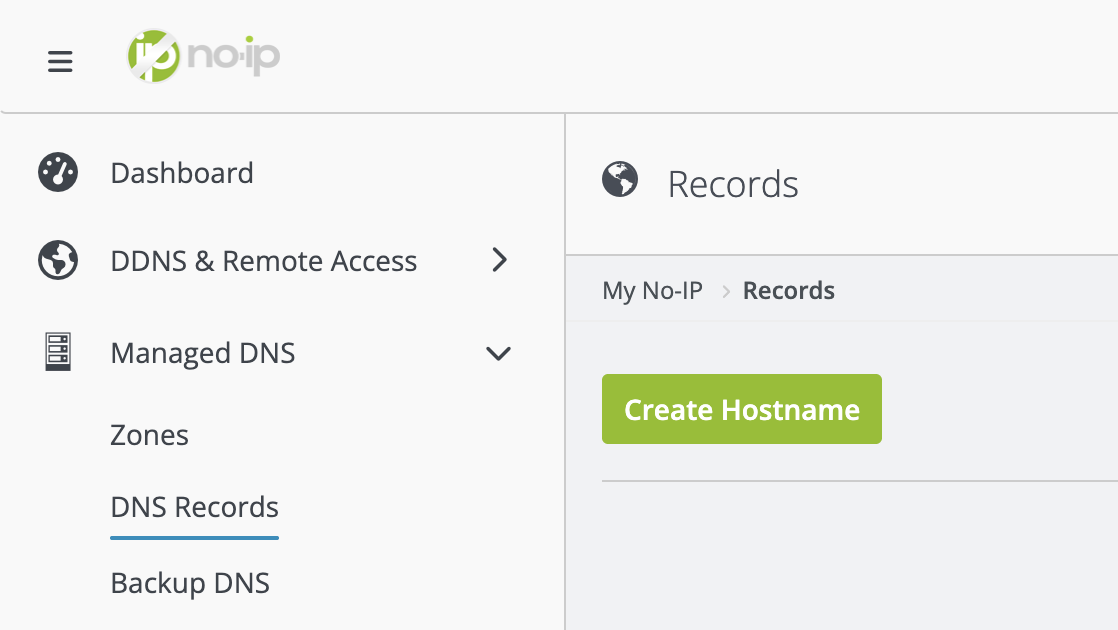1118x630 pixels.
Task: Click the bold Records breadcrumb
Action: coord(789,291)
